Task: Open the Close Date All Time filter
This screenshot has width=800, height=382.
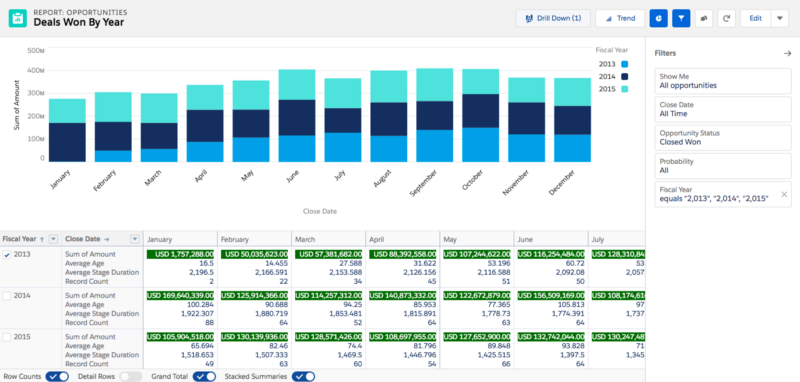Action: click(x=723, y=109)
